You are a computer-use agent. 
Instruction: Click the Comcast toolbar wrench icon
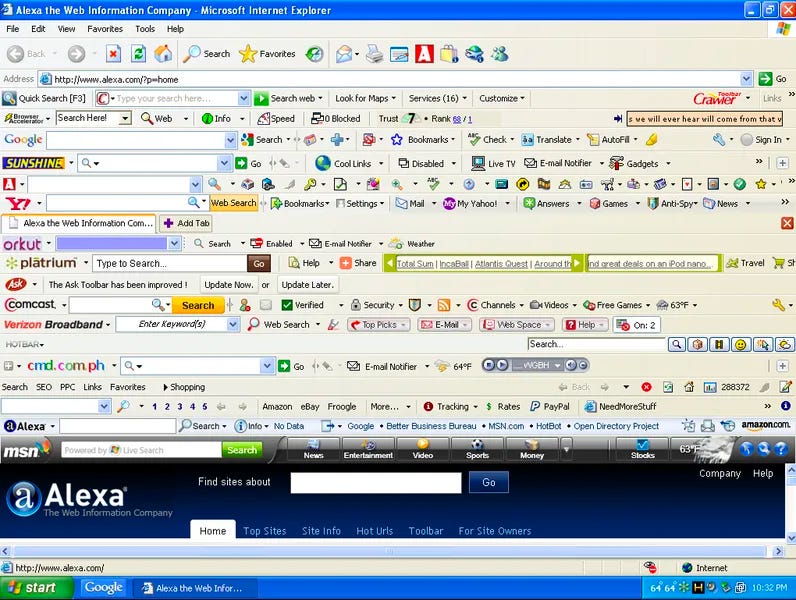click(778, 305)
